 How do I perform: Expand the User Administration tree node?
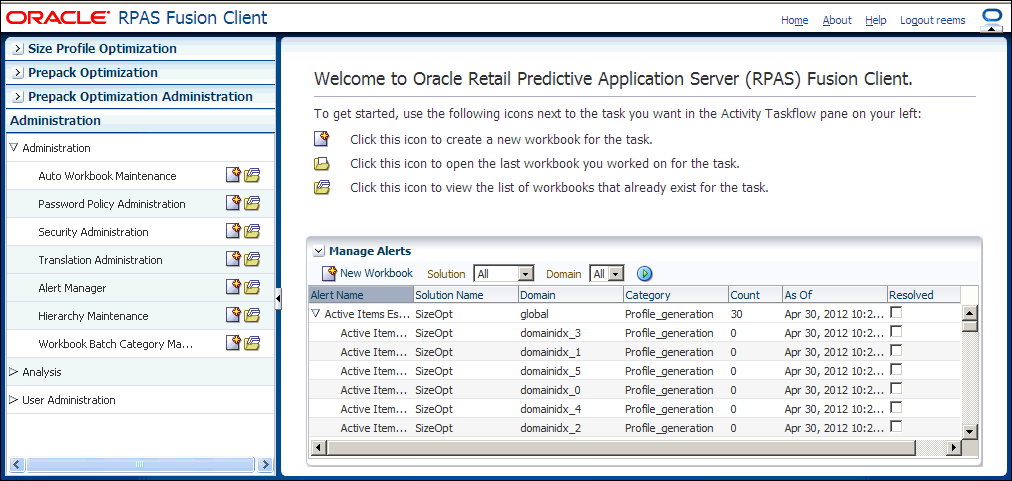point(14,400)
